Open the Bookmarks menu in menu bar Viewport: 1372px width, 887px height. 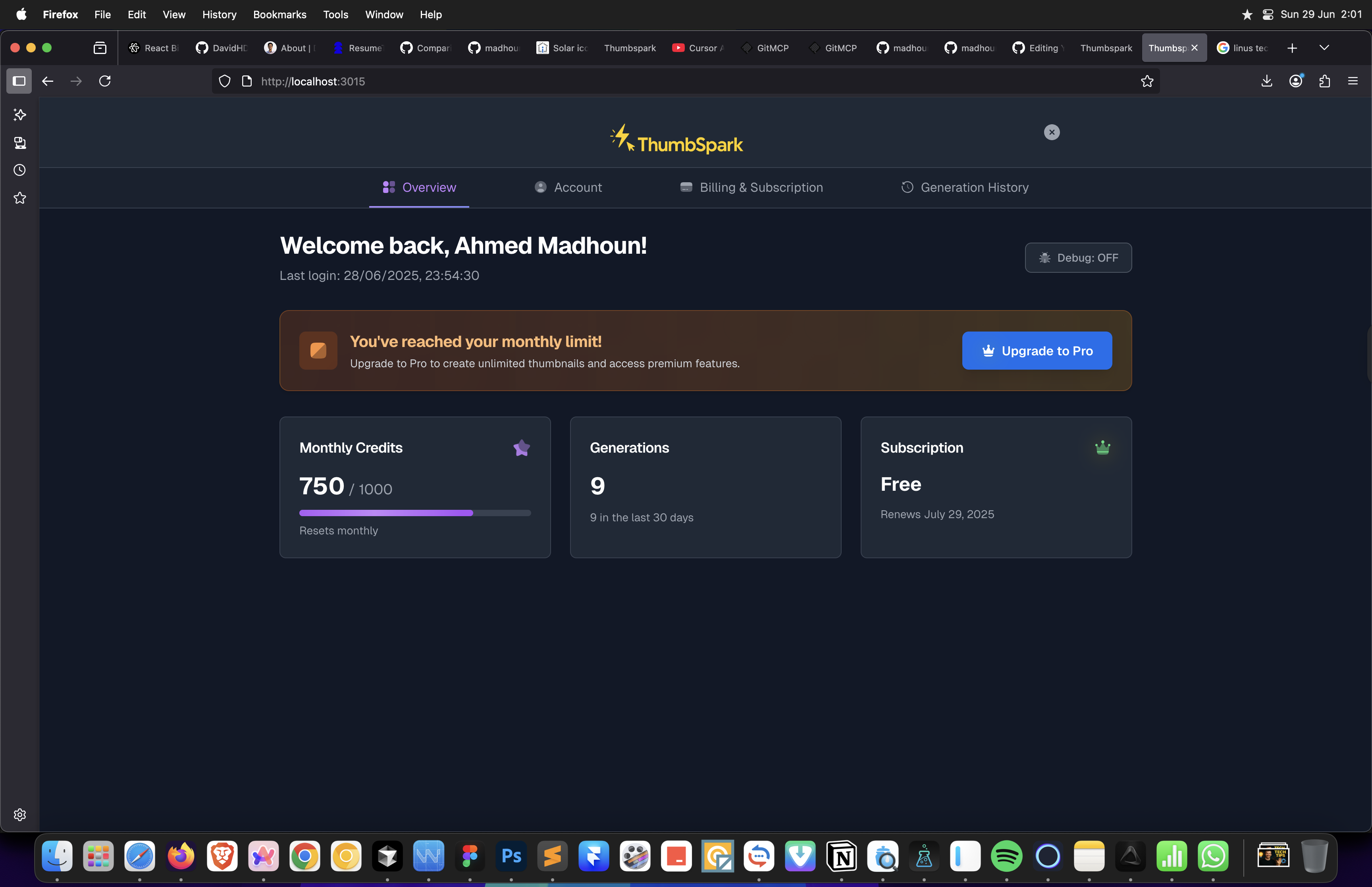point(279,14)
